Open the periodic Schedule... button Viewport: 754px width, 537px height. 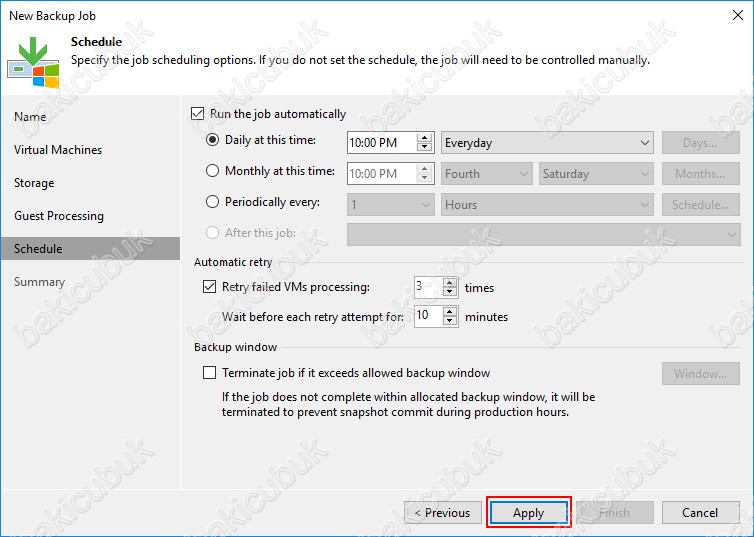point(701,205)
